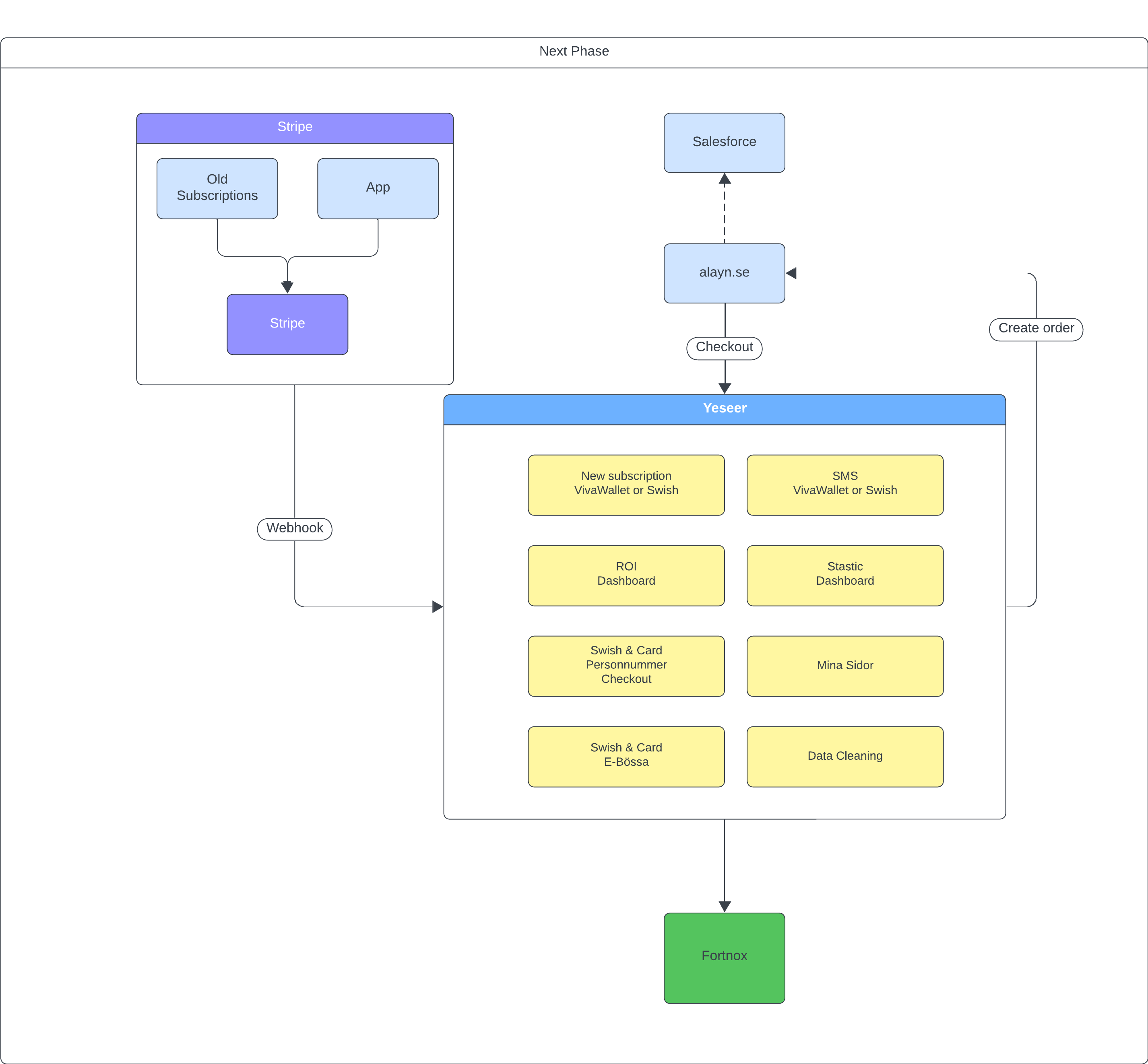Select the green Fortnox box
The height and width of the screenshot is (1064, 1148).
(724, 958)
